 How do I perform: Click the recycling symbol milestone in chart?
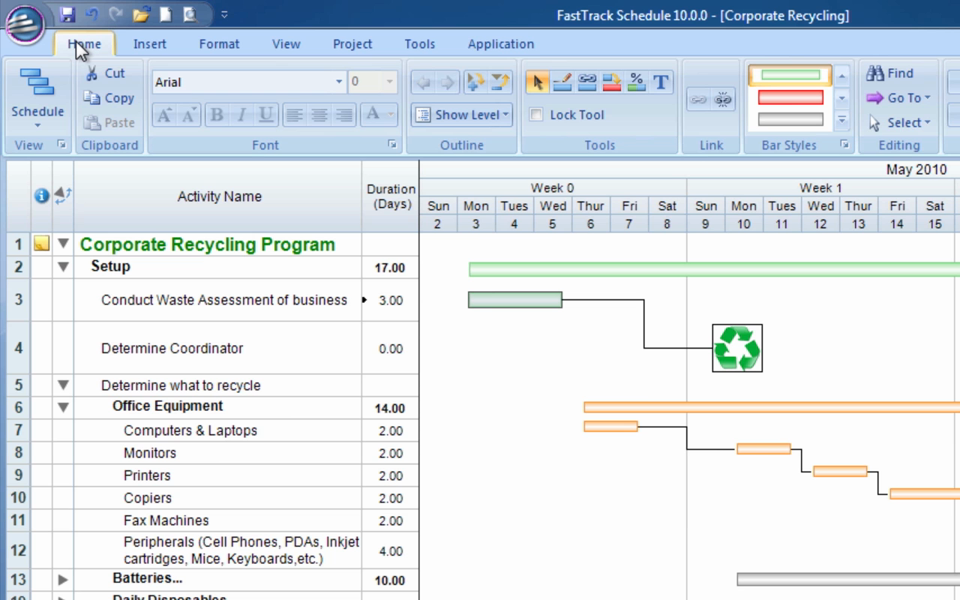[x=737, y=348]
